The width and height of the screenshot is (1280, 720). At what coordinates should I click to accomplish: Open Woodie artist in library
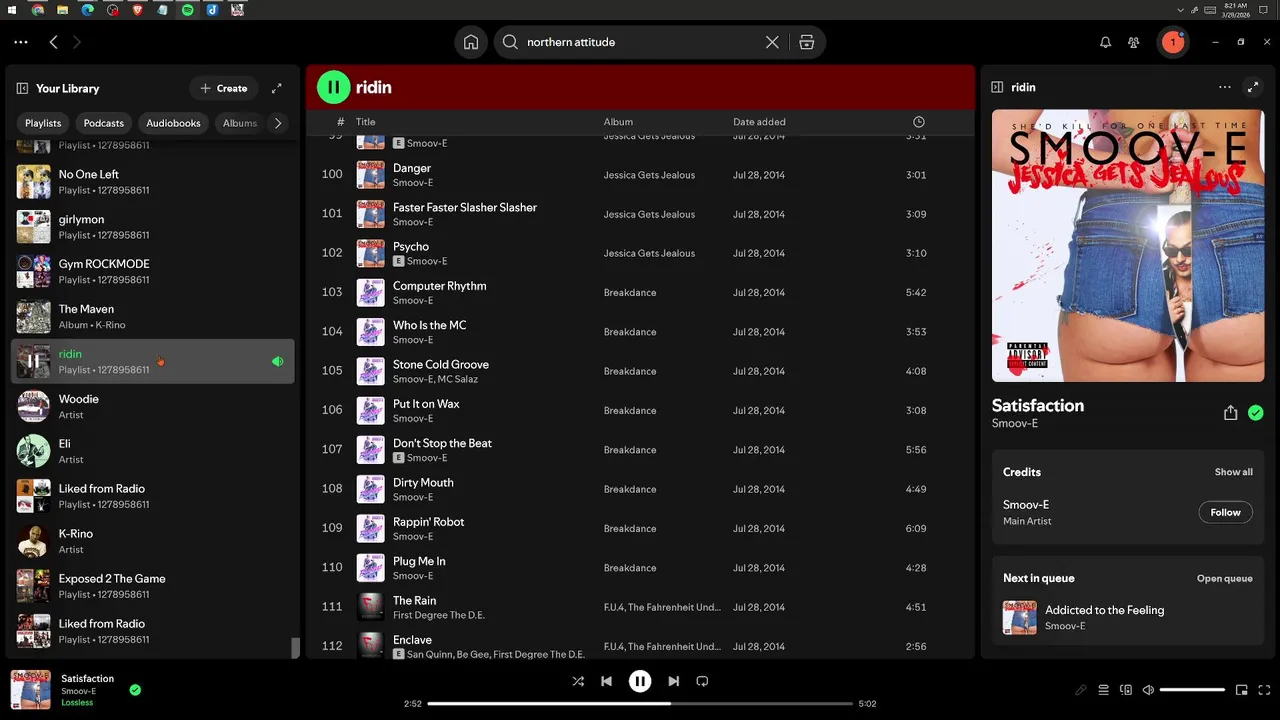pyautogui.click(x=153, y=406)
